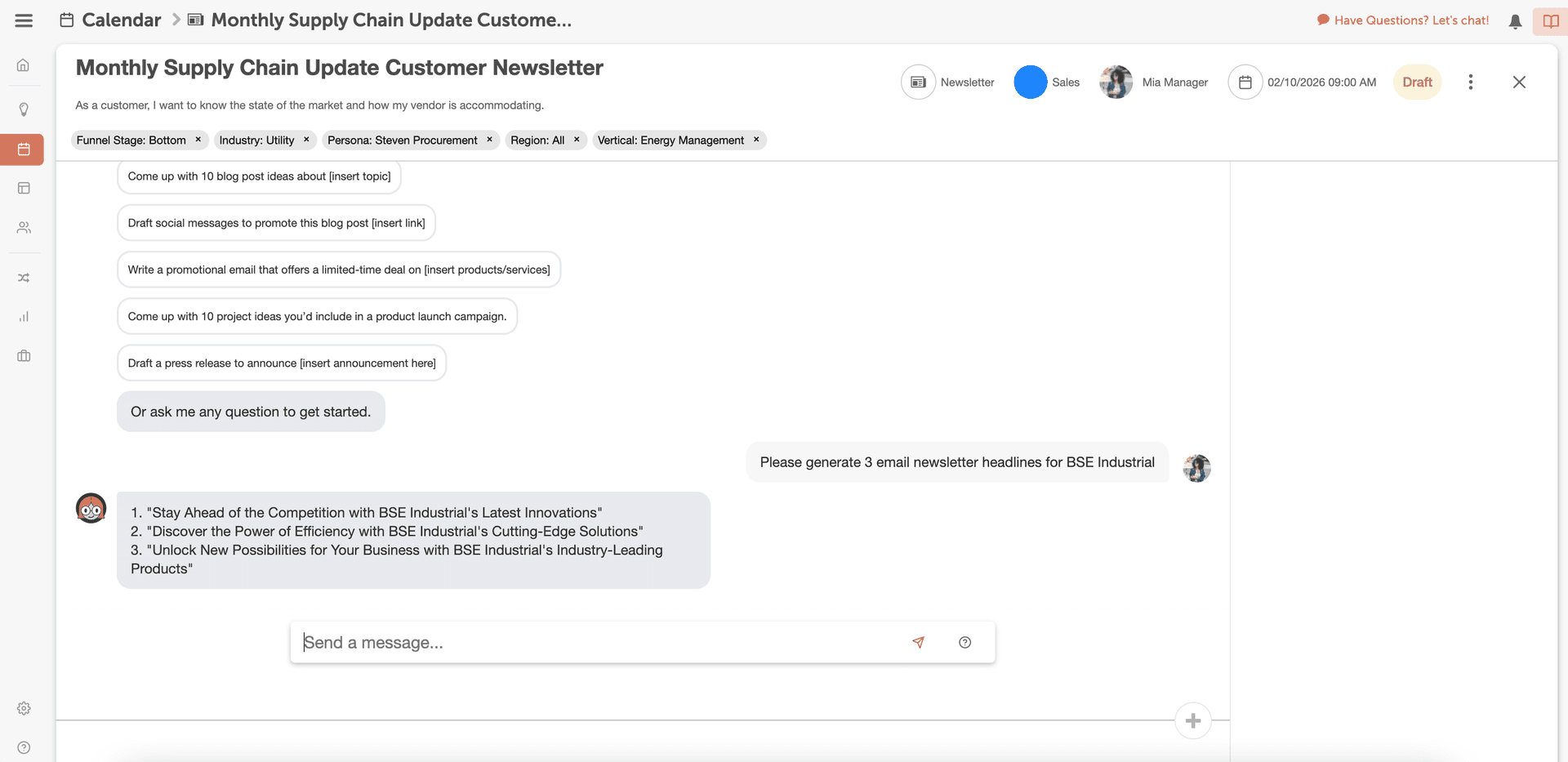Open the Analytics bar chart icon
Screen dimensions: 1568x762
tap(23, 317)
